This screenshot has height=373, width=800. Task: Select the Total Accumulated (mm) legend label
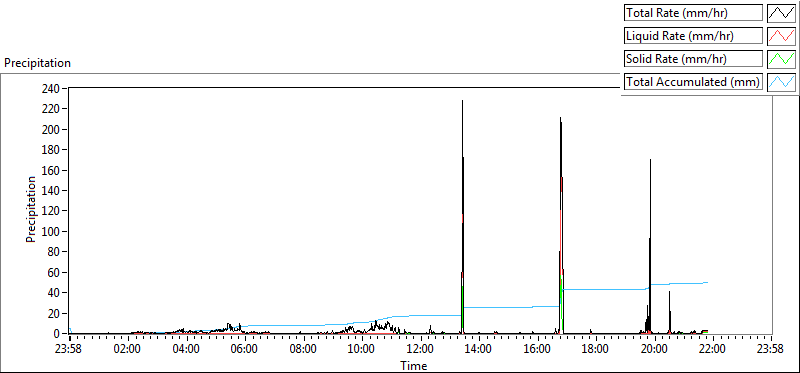pyautogui.click(x=693, y=82)
